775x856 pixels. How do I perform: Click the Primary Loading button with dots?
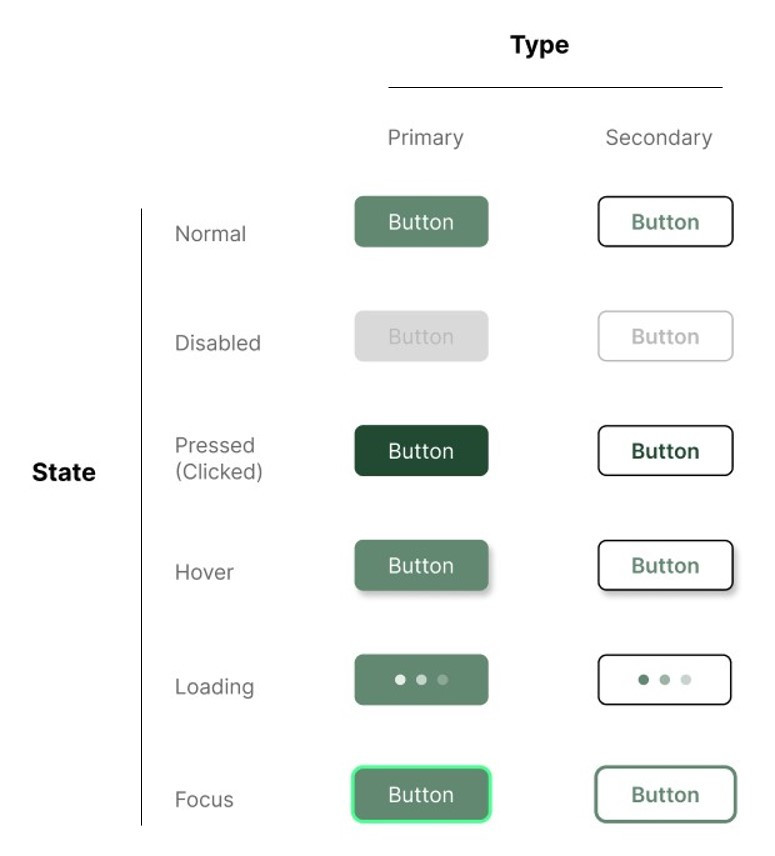coord(421,680)
